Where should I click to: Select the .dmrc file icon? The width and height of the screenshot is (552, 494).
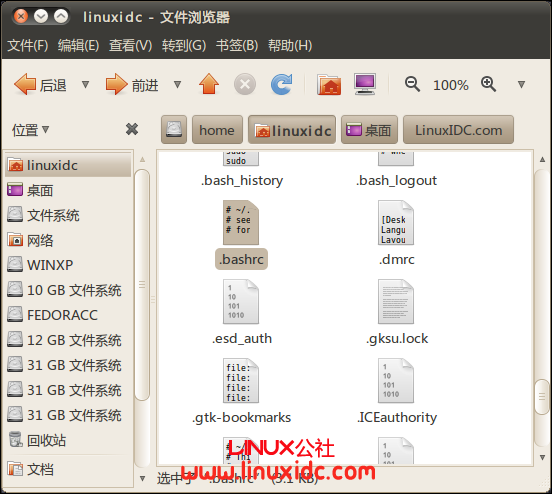[396, 223]
